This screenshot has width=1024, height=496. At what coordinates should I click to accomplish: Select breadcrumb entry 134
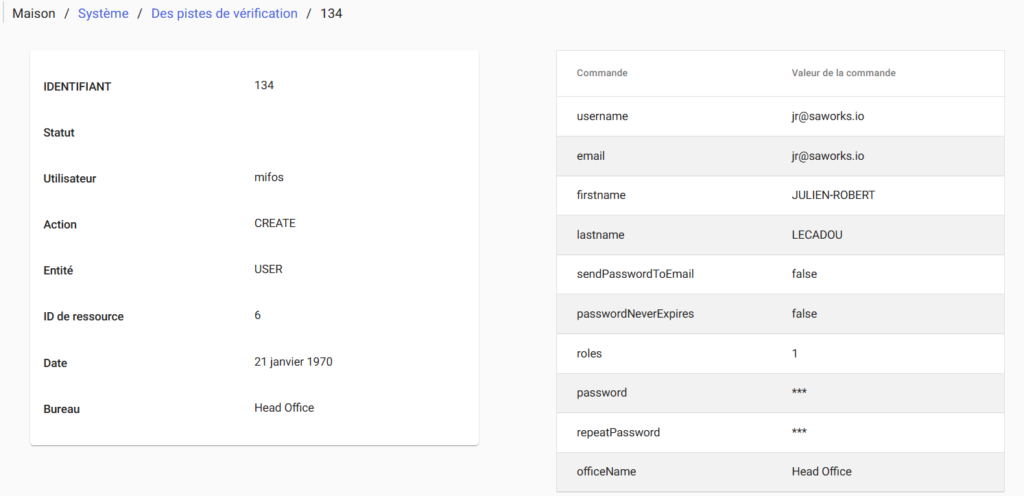pyautogui.click(x=331, y=14)
